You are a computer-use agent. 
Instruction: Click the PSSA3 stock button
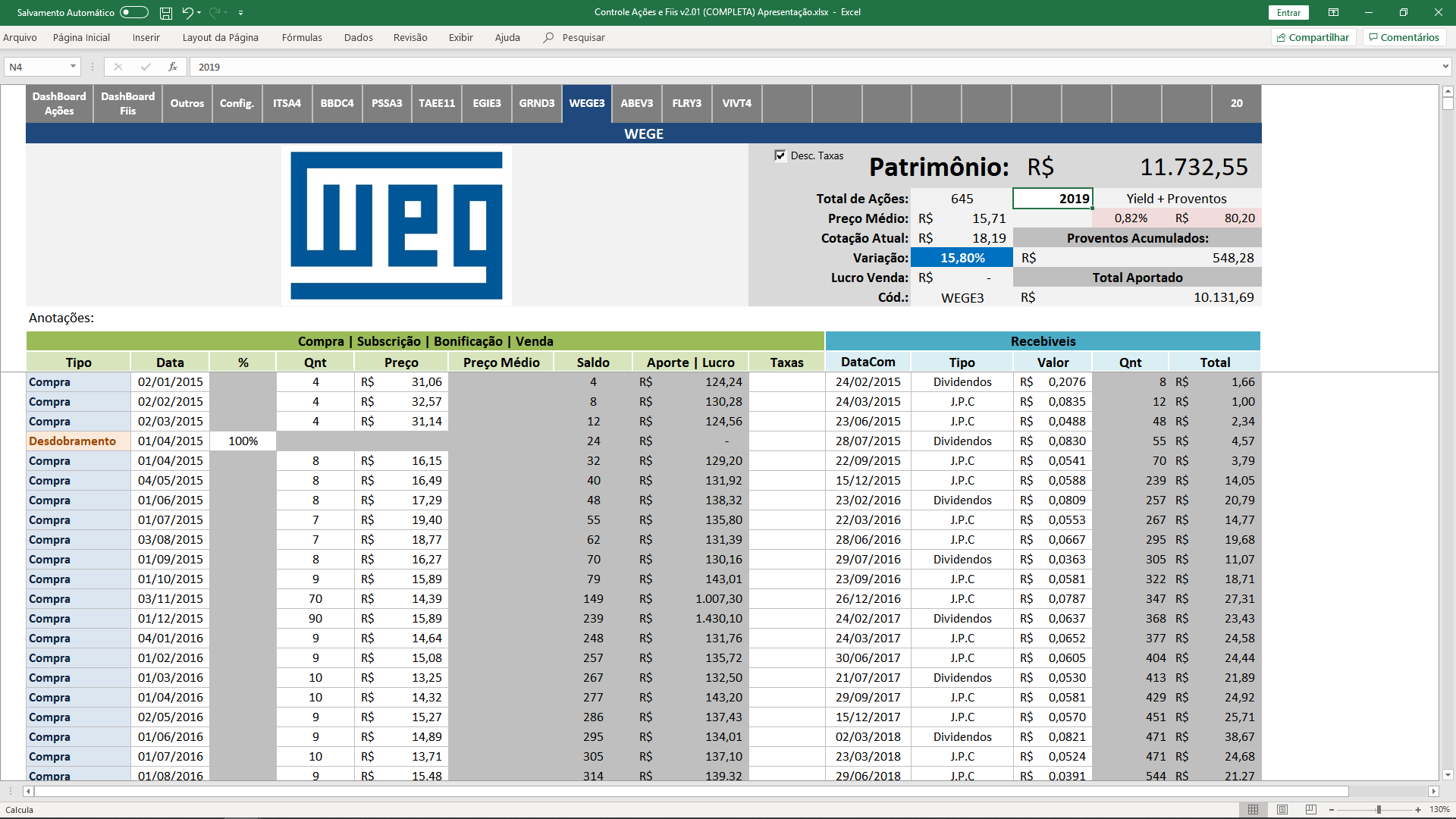coord(387,103)
